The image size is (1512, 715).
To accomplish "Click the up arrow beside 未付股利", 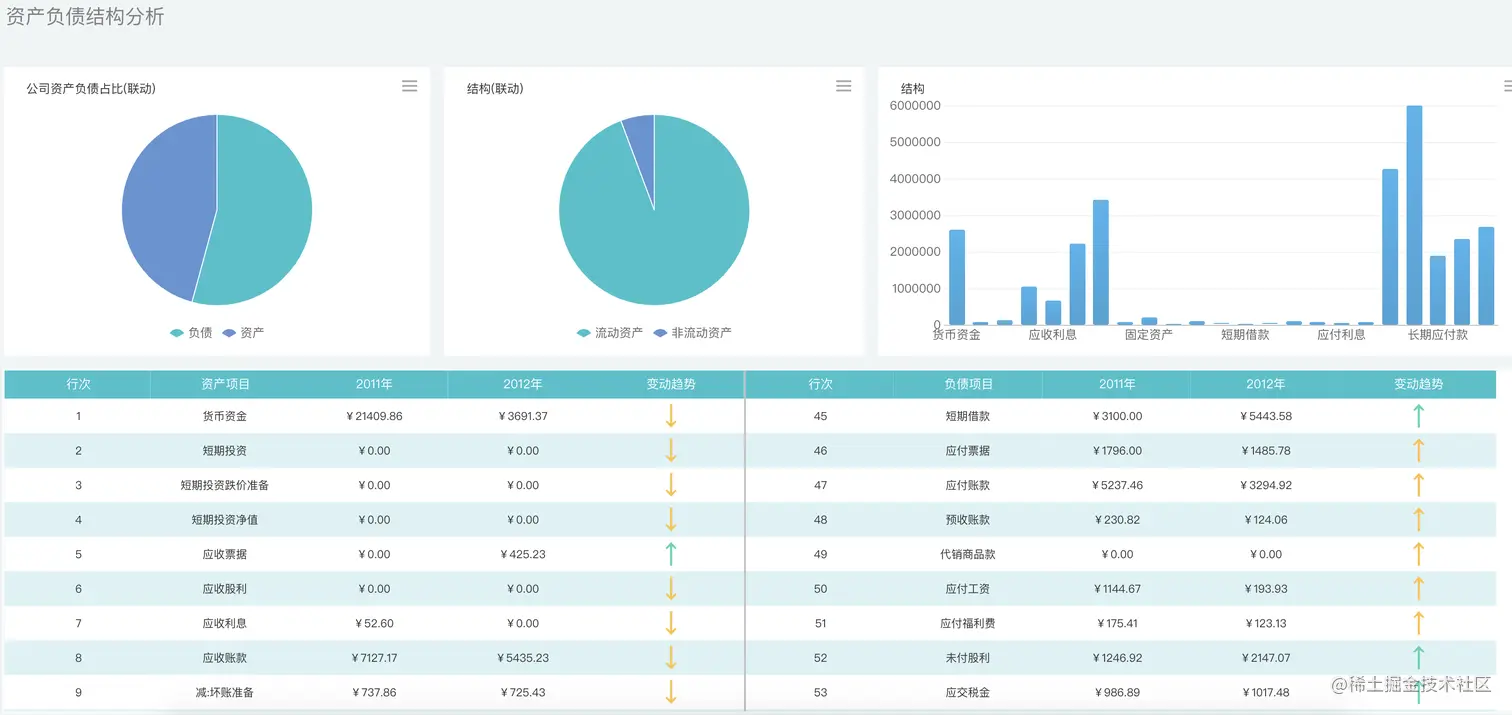I will [x=1418, y=656].
